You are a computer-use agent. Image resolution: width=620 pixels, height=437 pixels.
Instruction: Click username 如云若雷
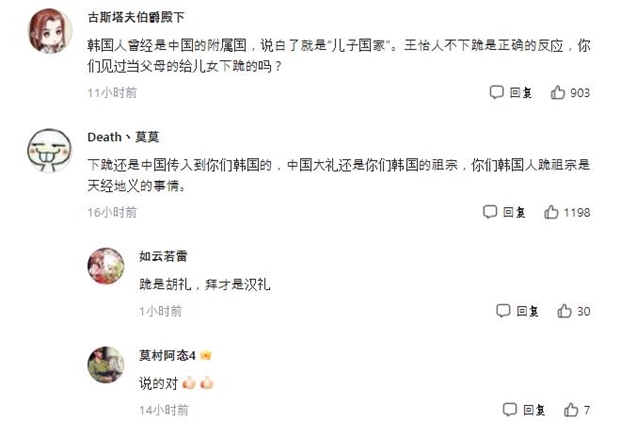(x=164, y=256)
